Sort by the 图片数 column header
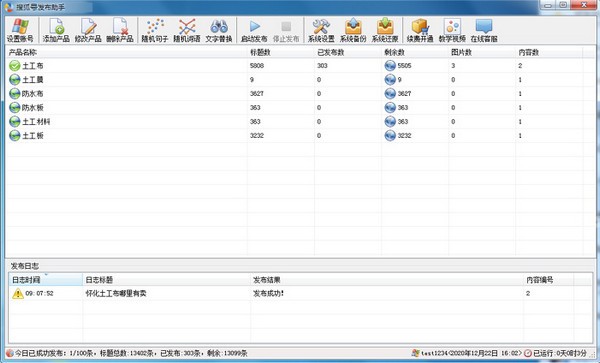The width and height of the screenshot is (600, 363). coord(482,52)
